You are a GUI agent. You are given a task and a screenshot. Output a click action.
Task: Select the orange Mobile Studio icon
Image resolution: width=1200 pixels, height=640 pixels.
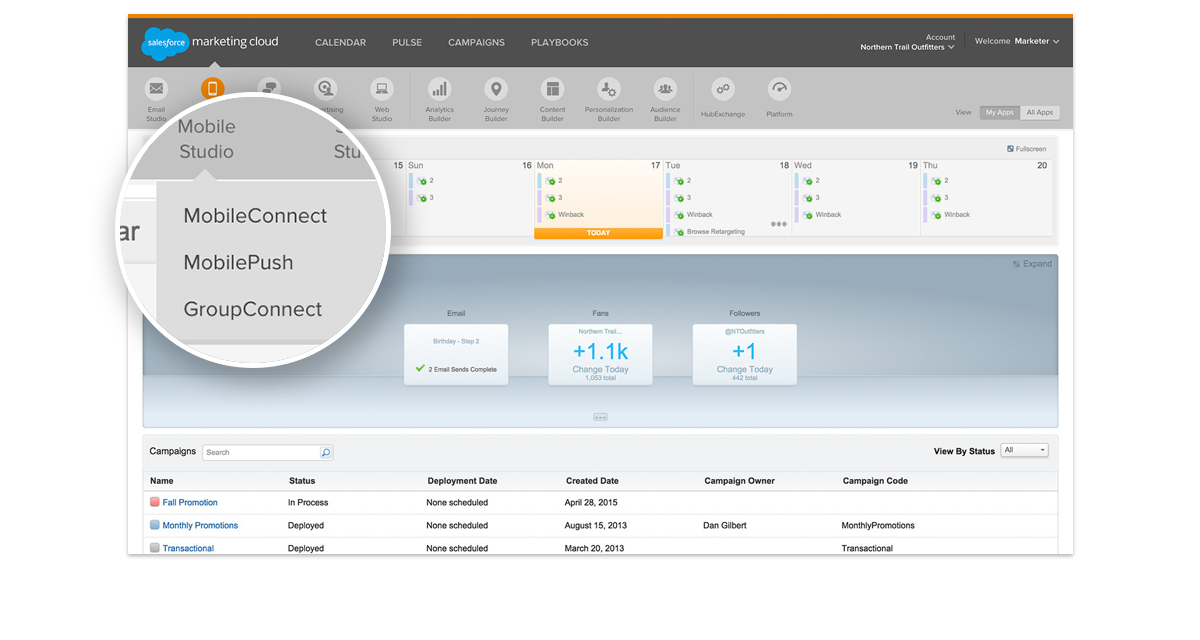(x=212, y=88)
